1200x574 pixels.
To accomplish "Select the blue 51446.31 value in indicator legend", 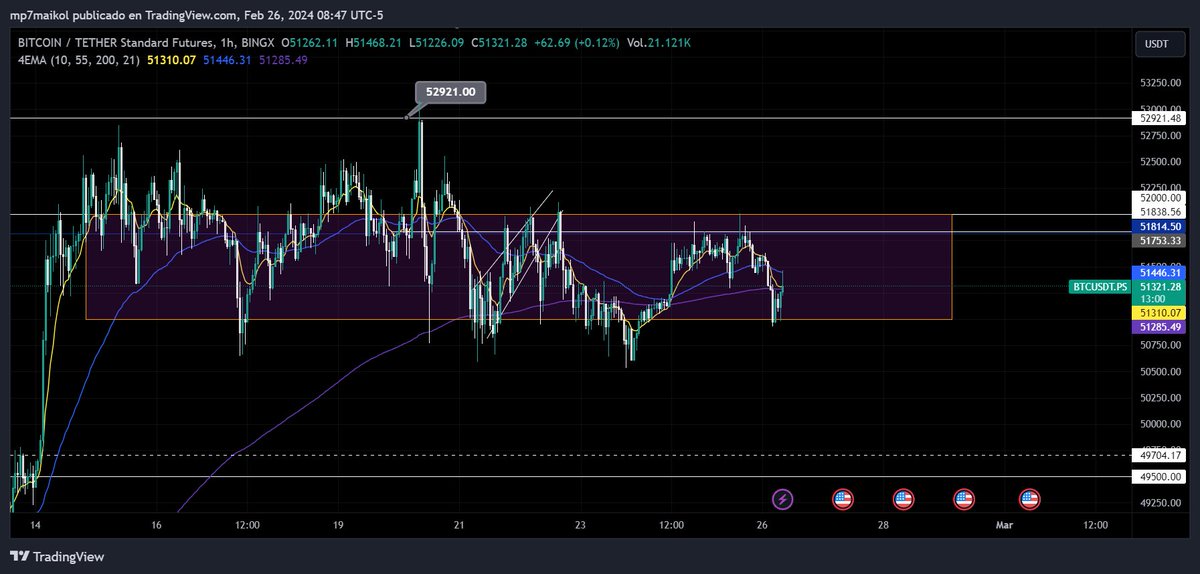I will tap(226, 60).
